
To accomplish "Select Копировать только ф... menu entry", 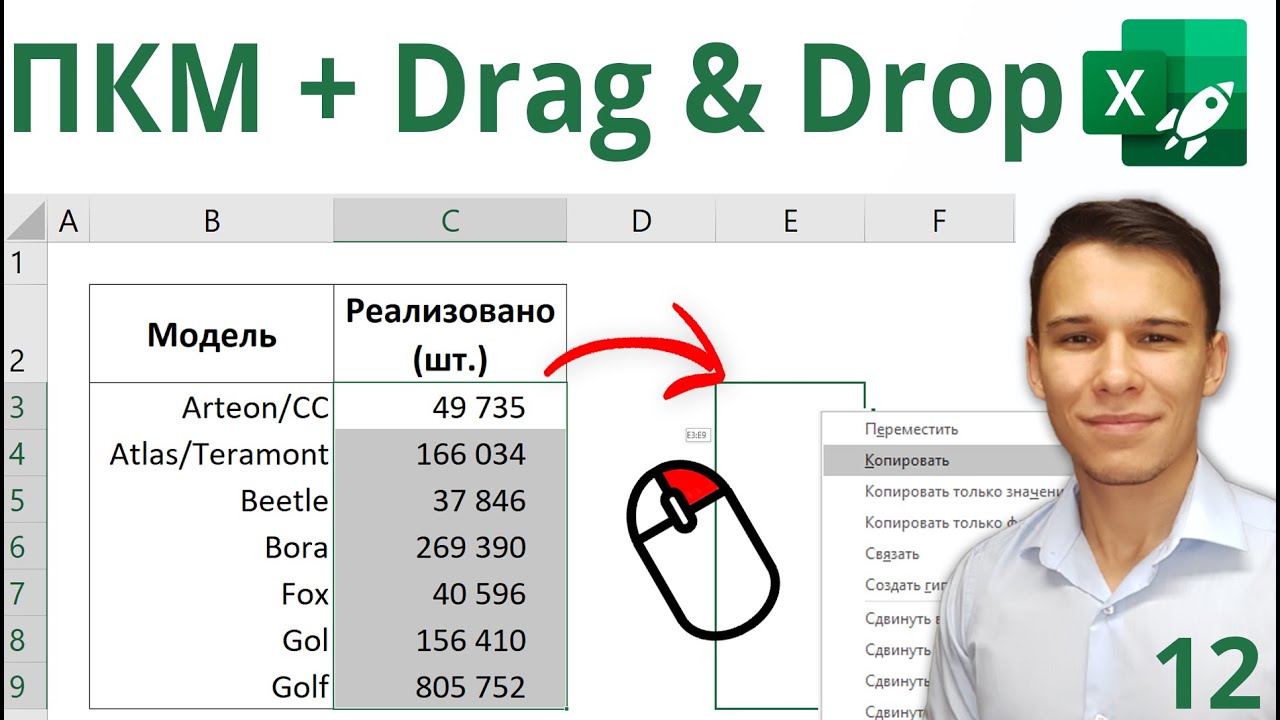I will [942, 522].
